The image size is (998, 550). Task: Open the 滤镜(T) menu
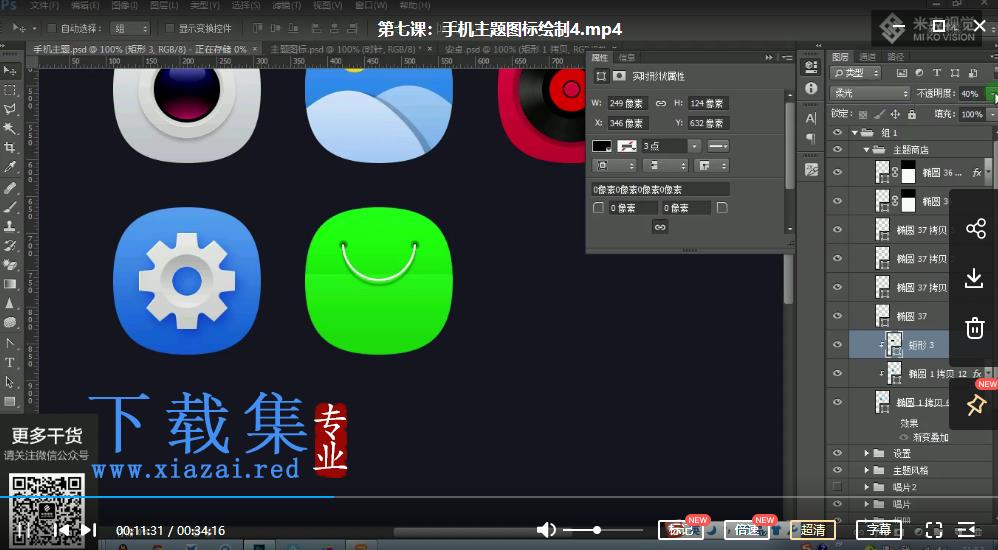click(285, 6)
